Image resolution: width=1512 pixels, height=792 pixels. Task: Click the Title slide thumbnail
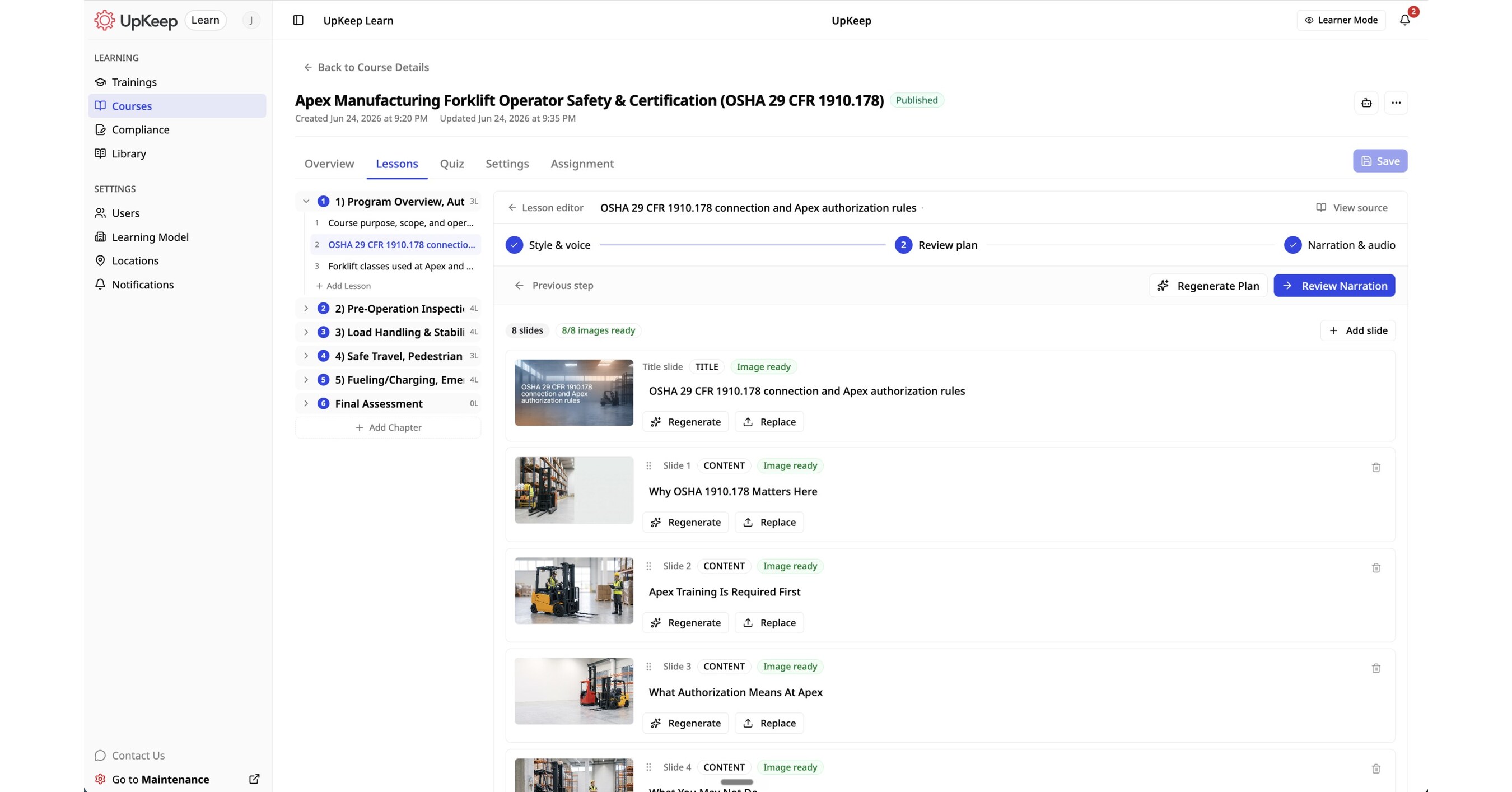coord(574,393)
